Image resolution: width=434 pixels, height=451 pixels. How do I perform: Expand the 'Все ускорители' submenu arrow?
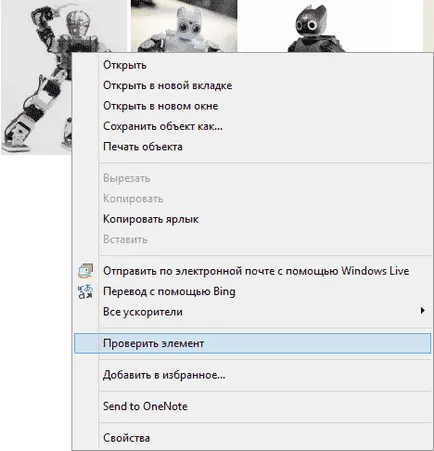pyautogui.click(x=423, y=311)
